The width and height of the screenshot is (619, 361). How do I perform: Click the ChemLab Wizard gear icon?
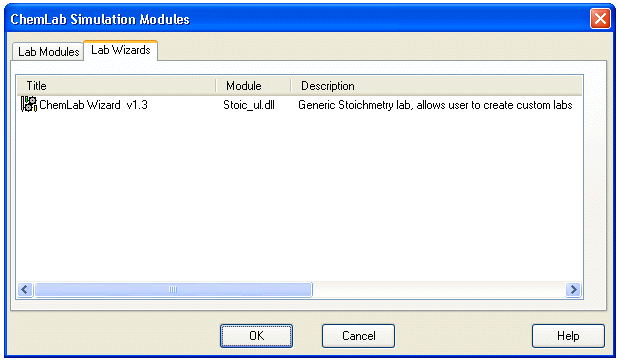(29, 104)
